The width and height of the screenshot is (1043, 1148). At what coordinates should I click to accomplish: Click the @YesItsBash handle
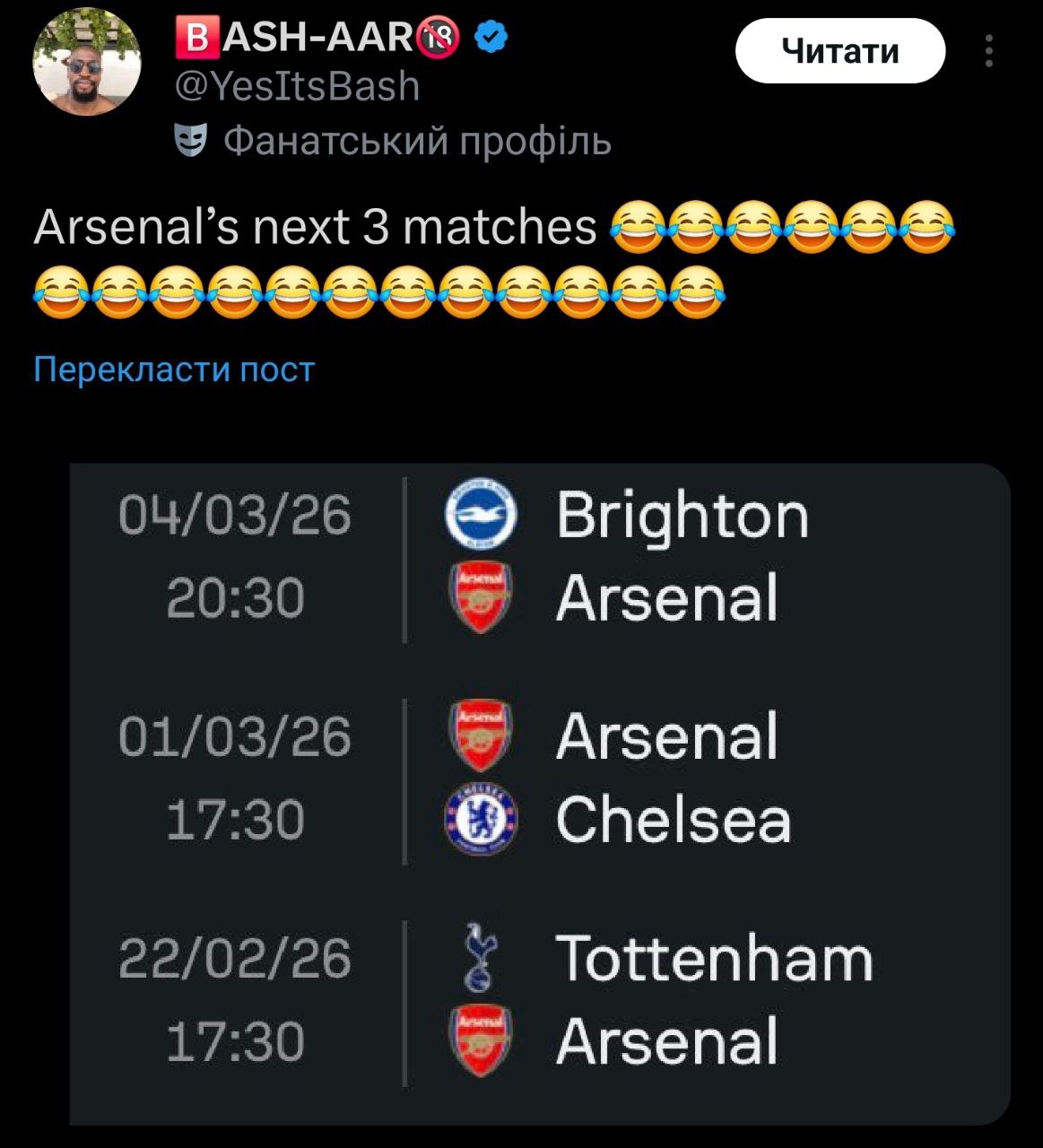click(x=297, y=86)
